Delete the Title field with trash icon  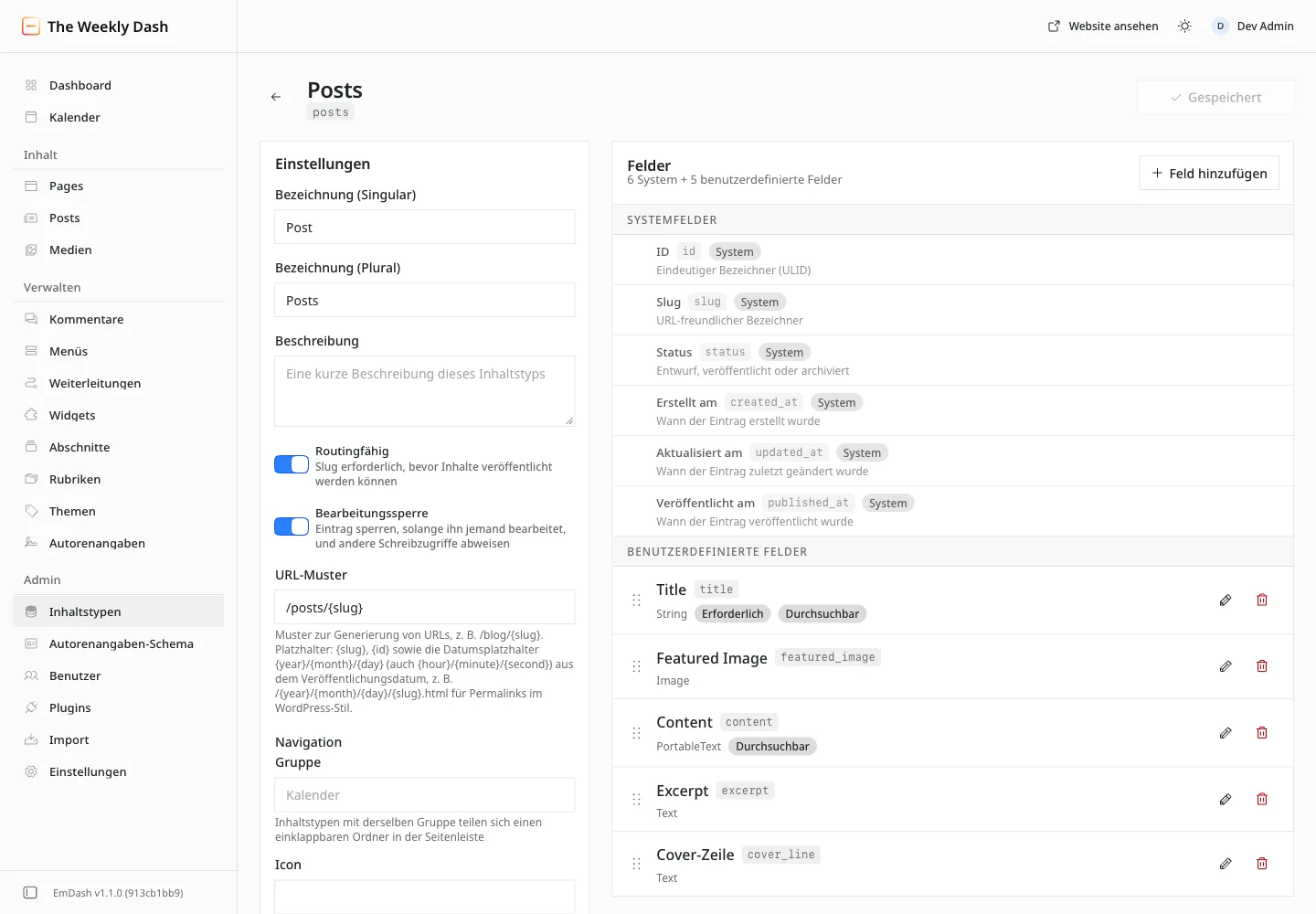click(1262, 600)
